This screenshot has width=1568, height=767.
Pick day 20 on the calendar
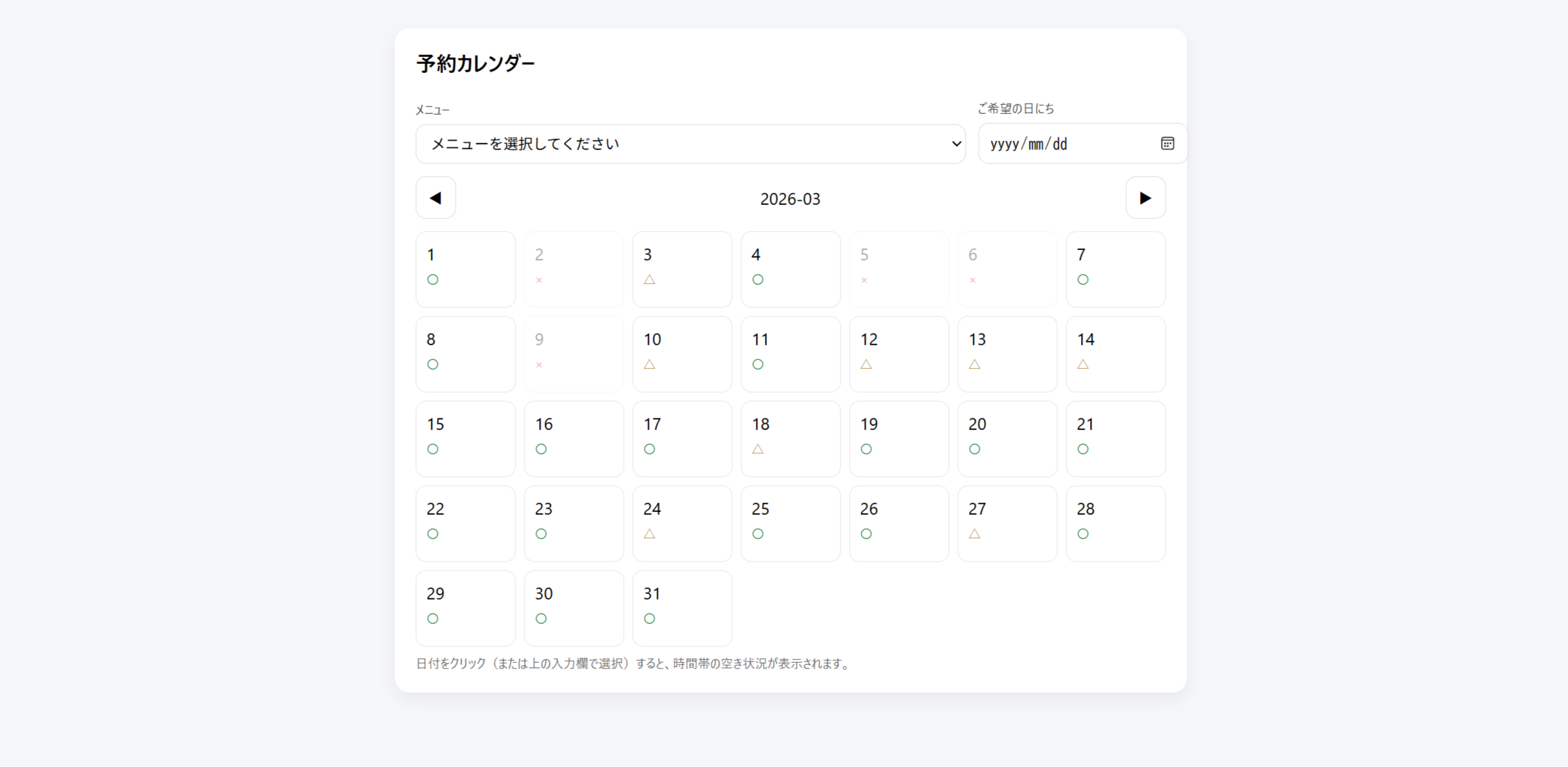click(x=1007, y=439)
